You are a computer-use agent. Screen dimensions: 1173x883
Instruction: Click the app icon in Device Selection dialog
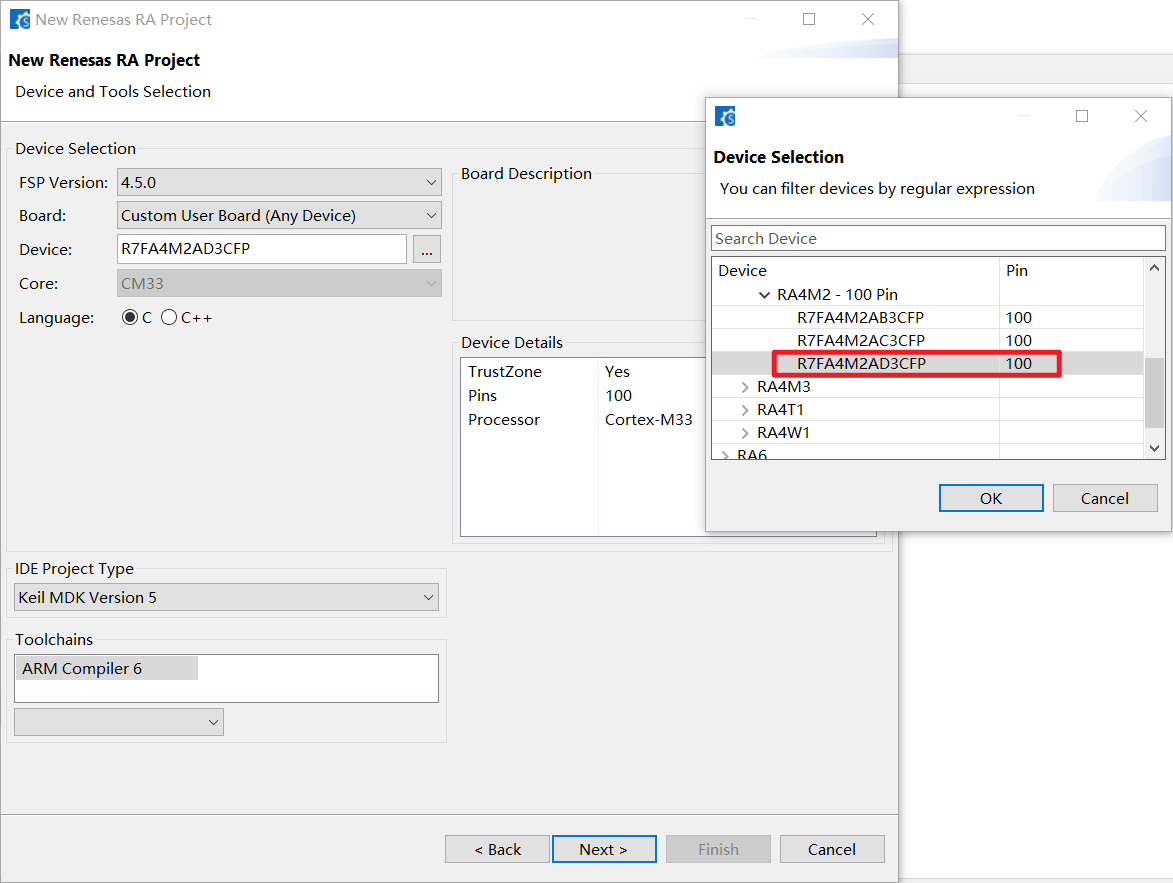coord(725,116)
